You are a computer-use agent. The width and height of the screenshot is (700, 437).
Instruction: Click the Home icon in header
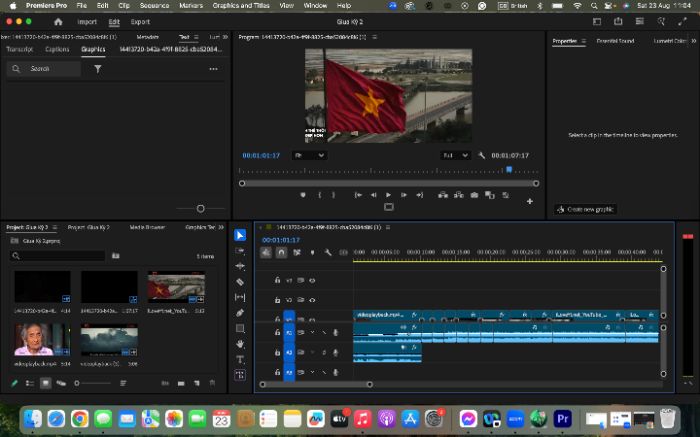point(58,22)
